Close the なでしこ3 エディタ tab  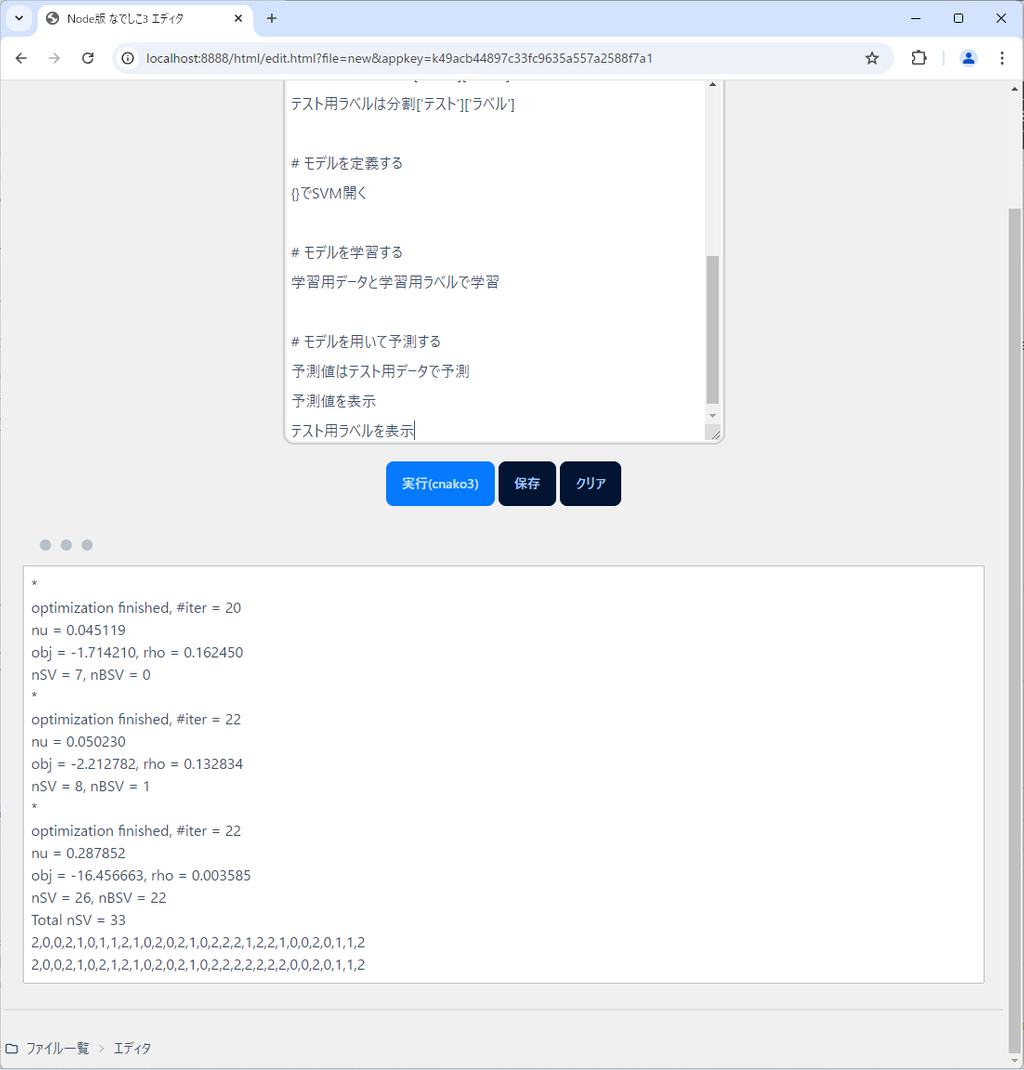pos(238,18)
